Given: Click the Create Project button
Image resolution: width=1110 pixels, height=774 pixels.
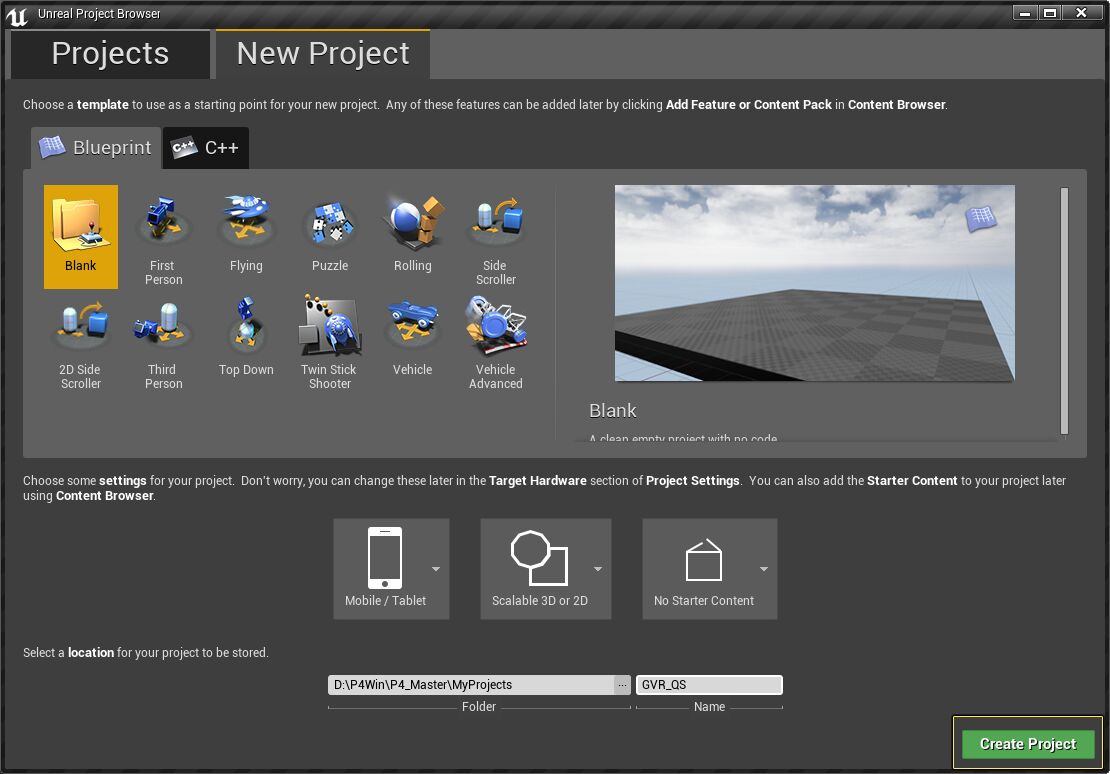Looking at the screenshot, I should tap(1028, 743).
